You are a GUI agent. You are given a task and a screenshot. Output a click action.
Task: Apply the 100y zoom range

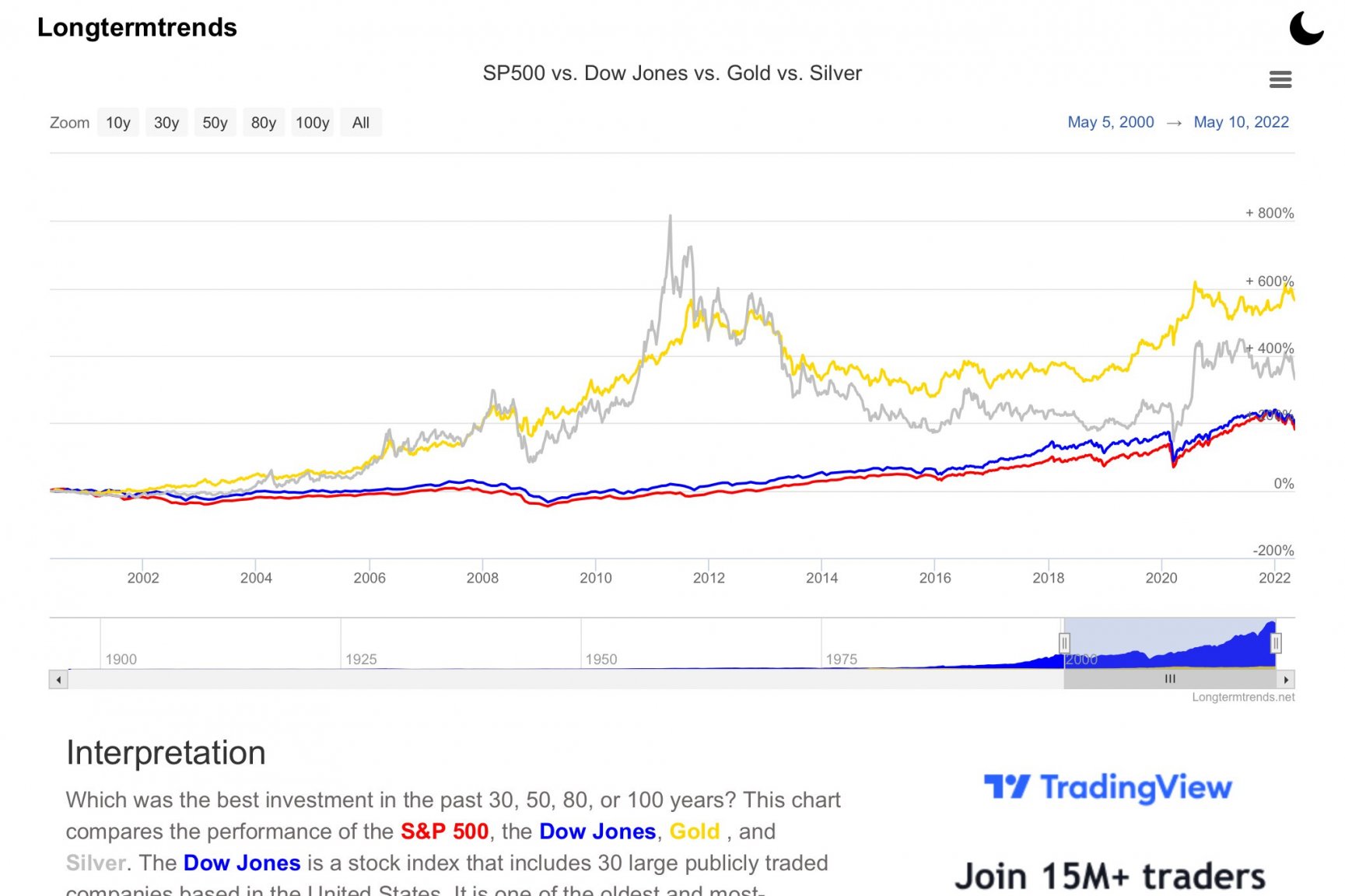313,123
